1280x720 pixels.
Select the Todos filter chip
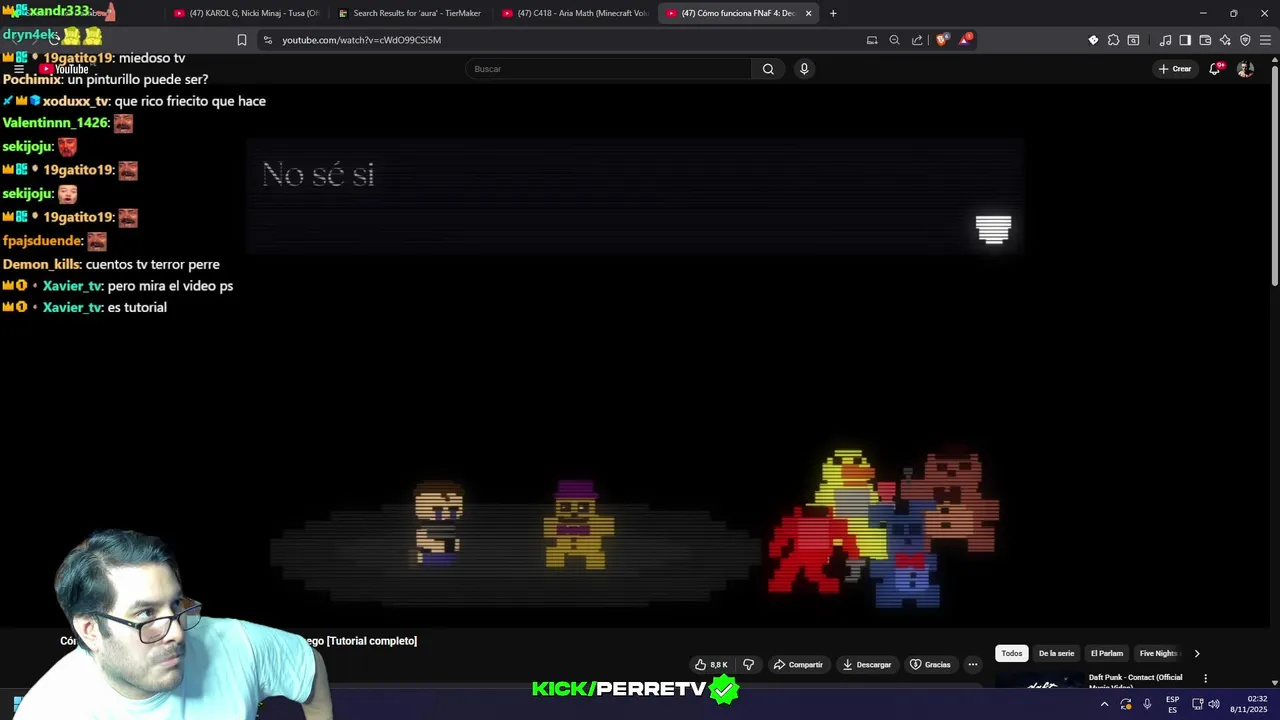1012,654
